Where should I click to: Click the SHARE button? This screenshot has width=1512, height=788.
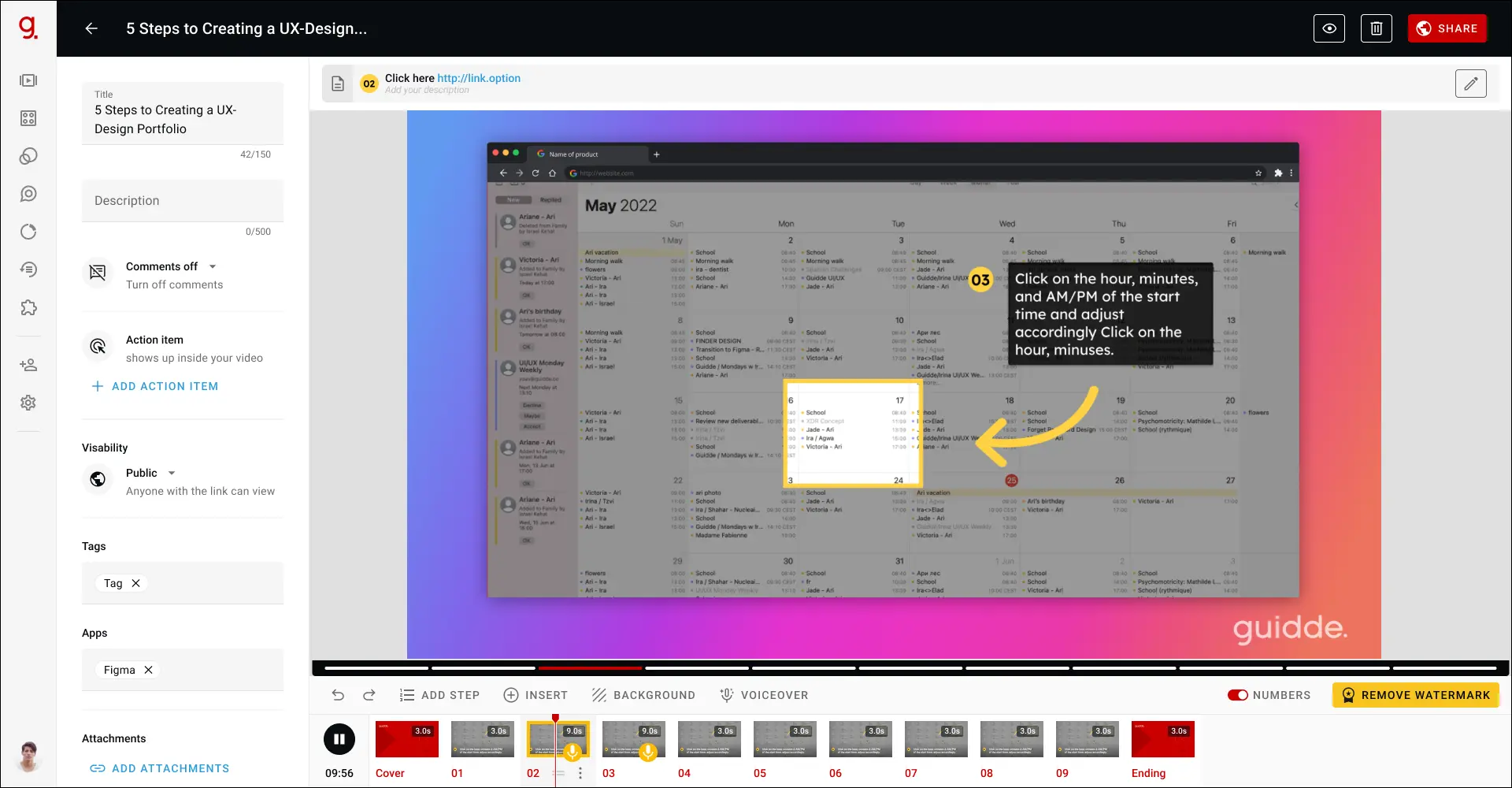[1447, 28]
